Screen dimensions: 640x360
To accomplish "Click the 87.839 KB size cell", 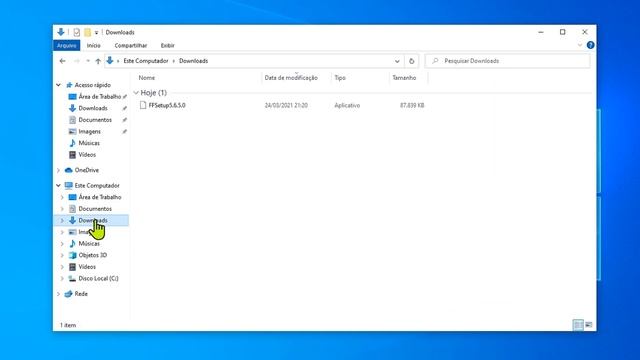I will coord(412,105).
